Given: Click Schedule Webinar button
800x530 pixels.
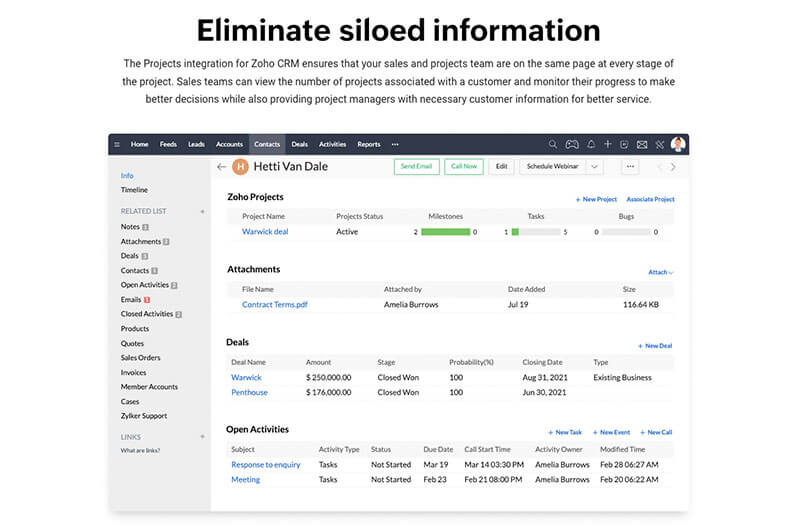Looking at the screenshot, I should [x=553, y=166].
